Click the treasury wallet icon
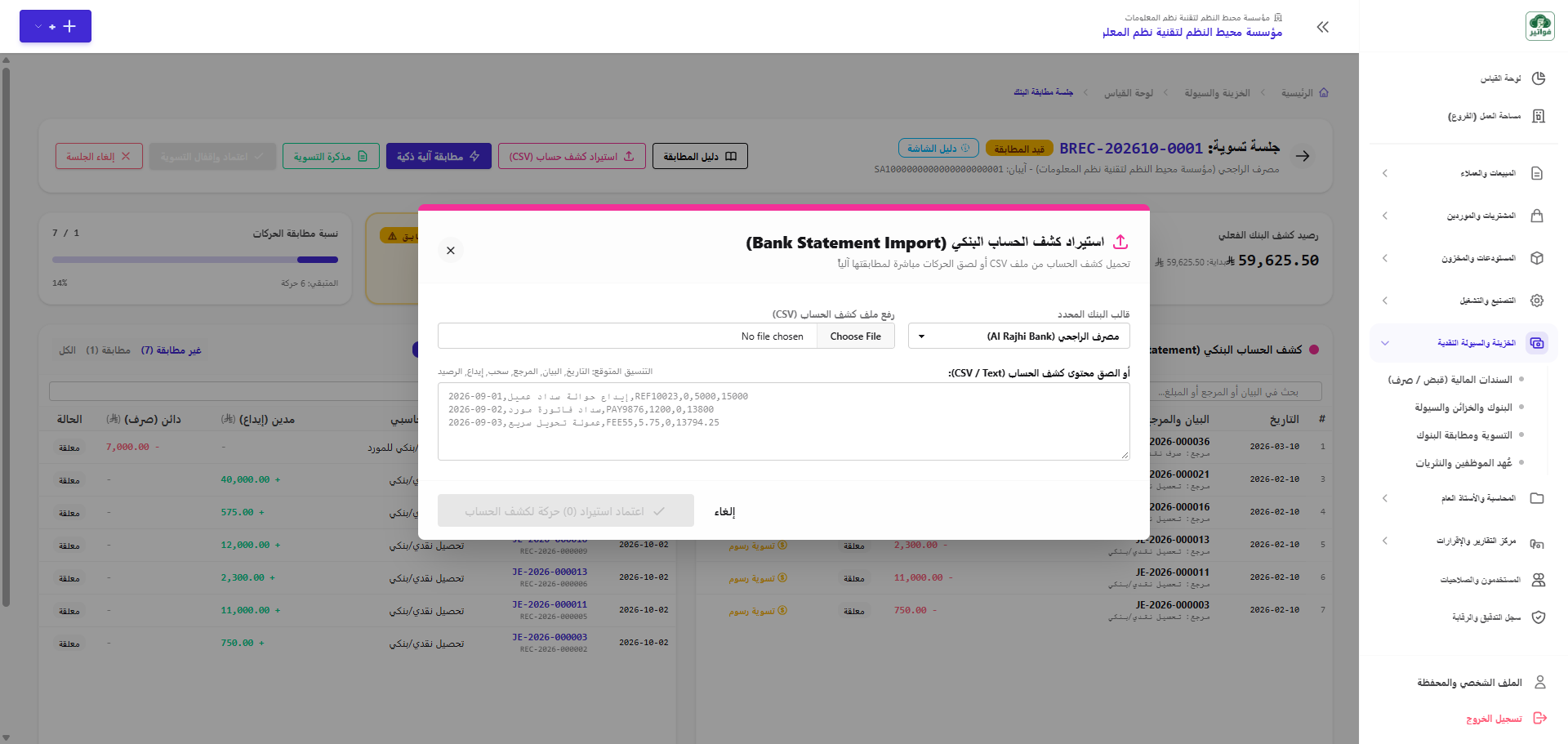This screenshot has width=1568, height=744. click(x=1537, y=343)
